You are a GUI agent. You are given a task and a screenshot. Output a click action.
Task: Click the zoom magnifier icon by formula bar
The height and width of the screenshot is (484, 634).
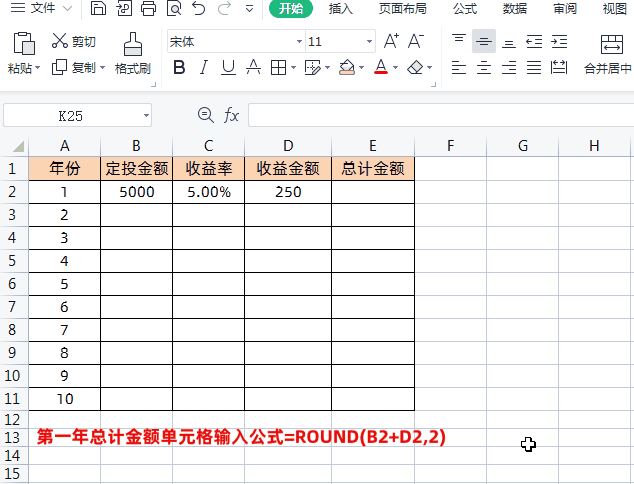[205, 115]
